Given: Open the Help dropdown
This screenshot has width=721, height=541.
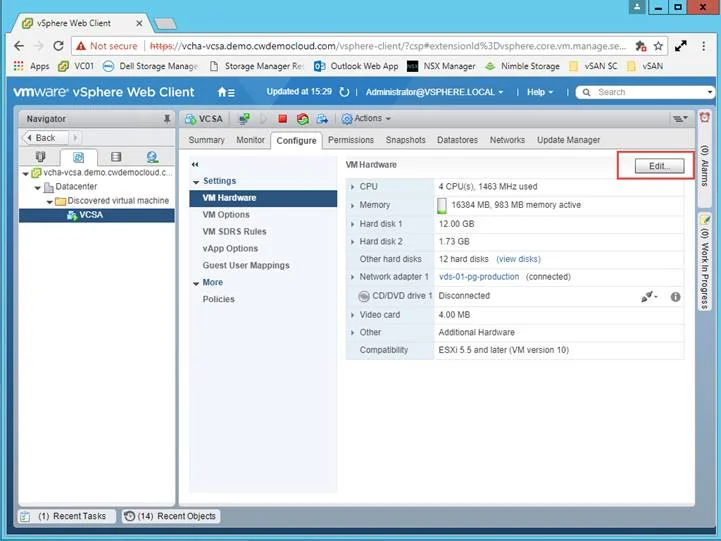Looking at the screenshot, I should 540,92.
